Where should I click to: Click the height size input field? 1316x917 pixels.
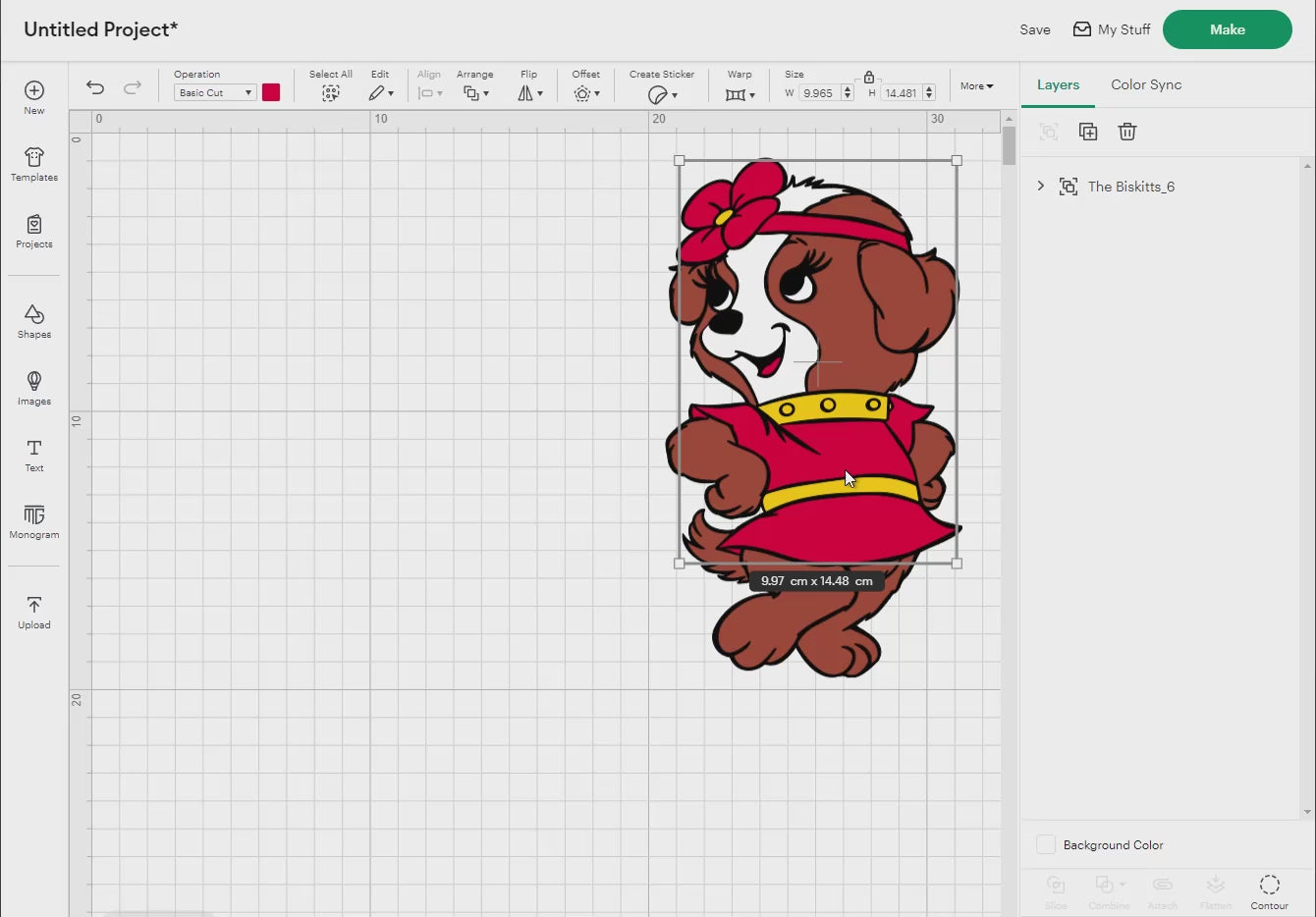tap(902, 93)
